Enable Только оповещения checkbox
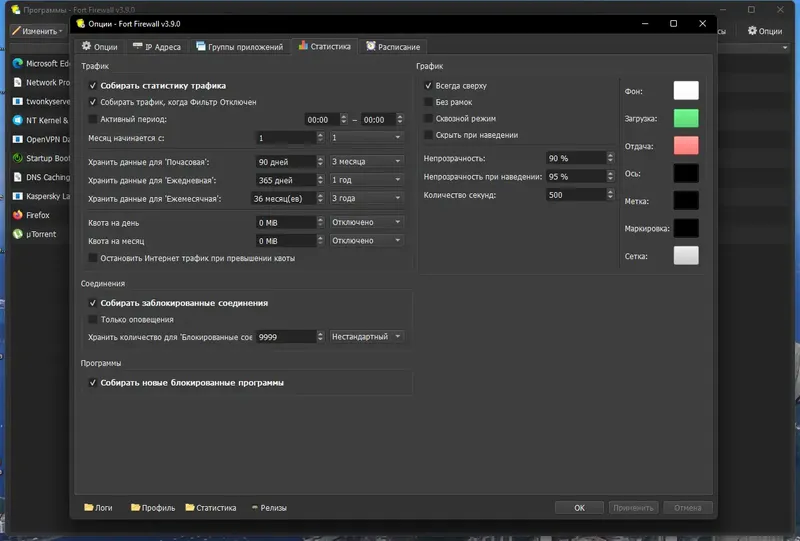The height and width of the screenshot is (541, 800). pyautogui.click(x=92, y=319)
